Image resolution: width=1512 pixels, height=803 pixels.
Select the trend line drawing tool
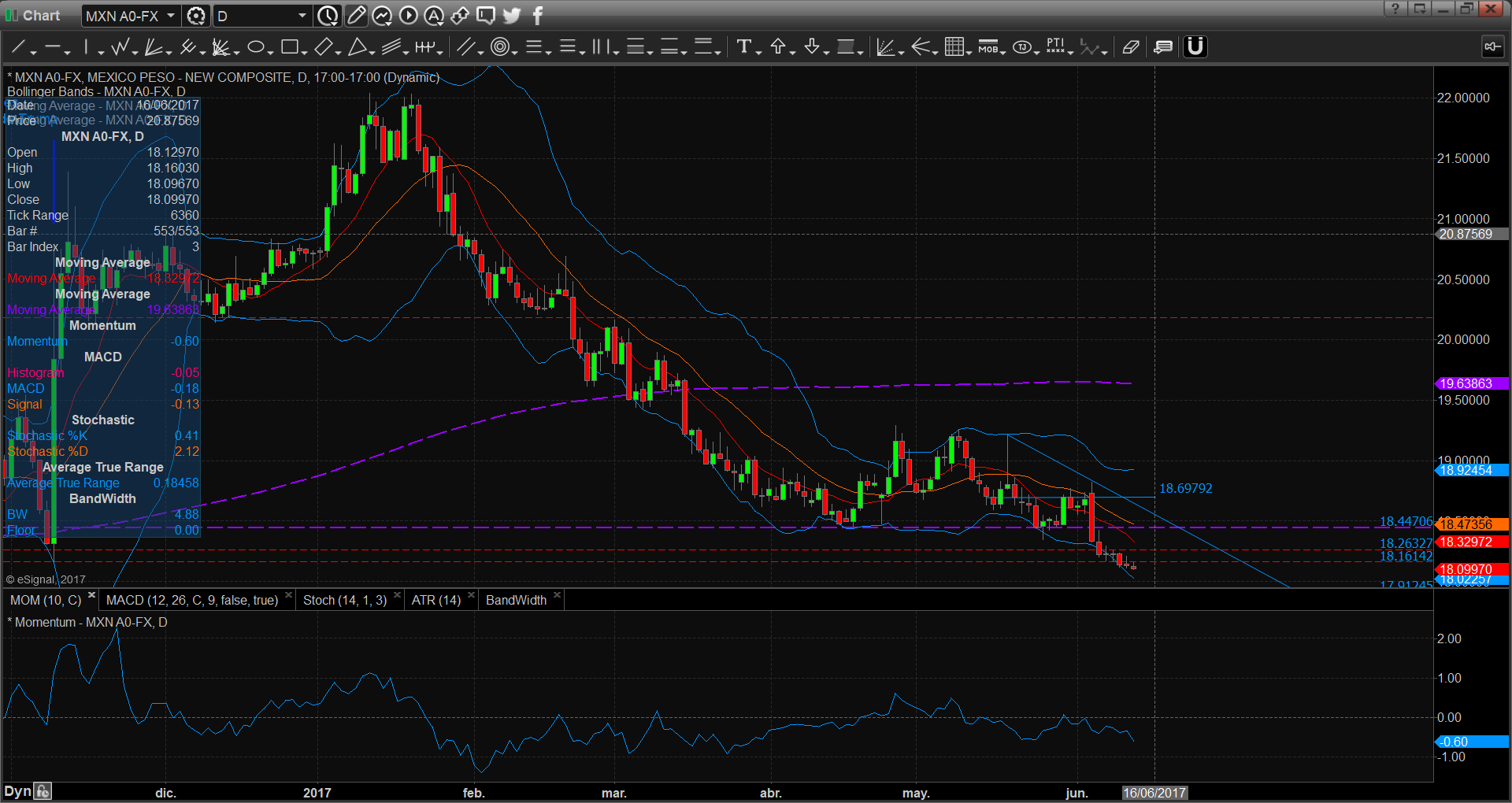click(18, 47)
